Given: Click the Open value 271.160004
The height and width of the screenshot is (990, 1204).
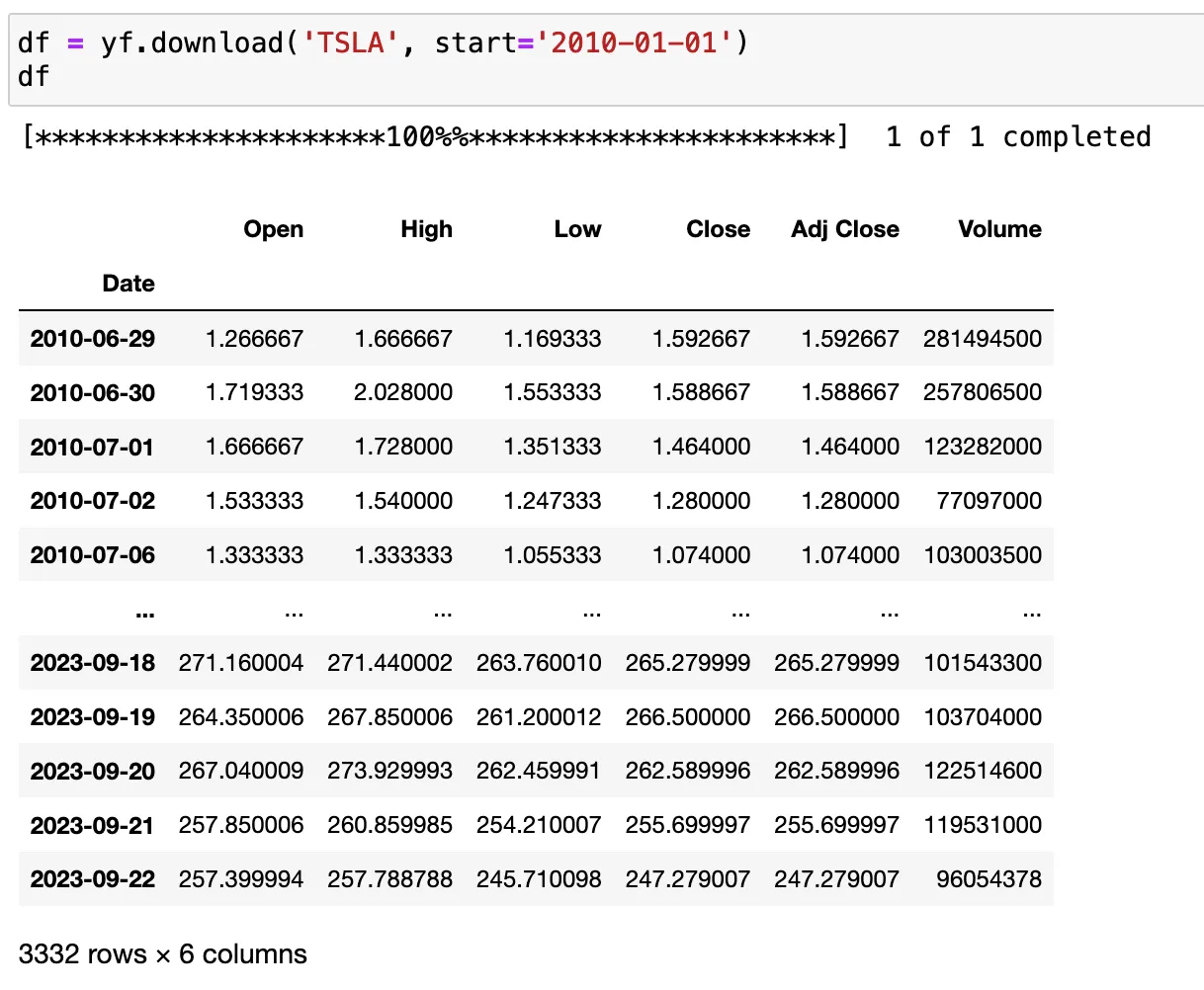Looking at the screenshot, I should pos(241,663).
